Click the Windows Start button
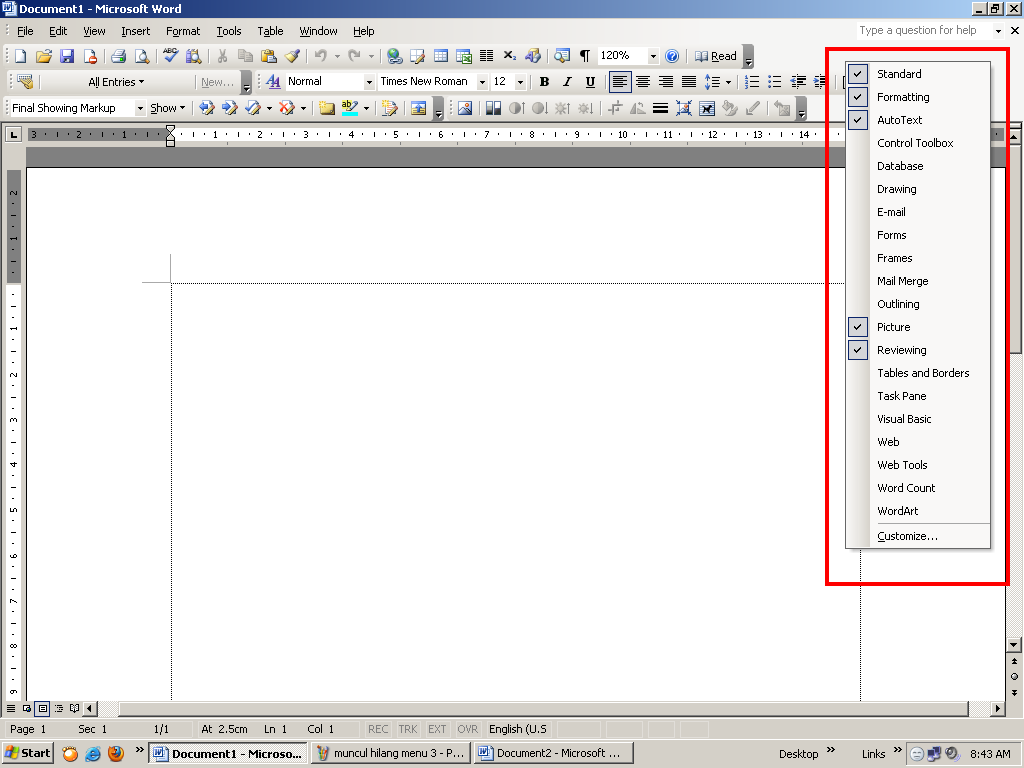 click(27, 753)
